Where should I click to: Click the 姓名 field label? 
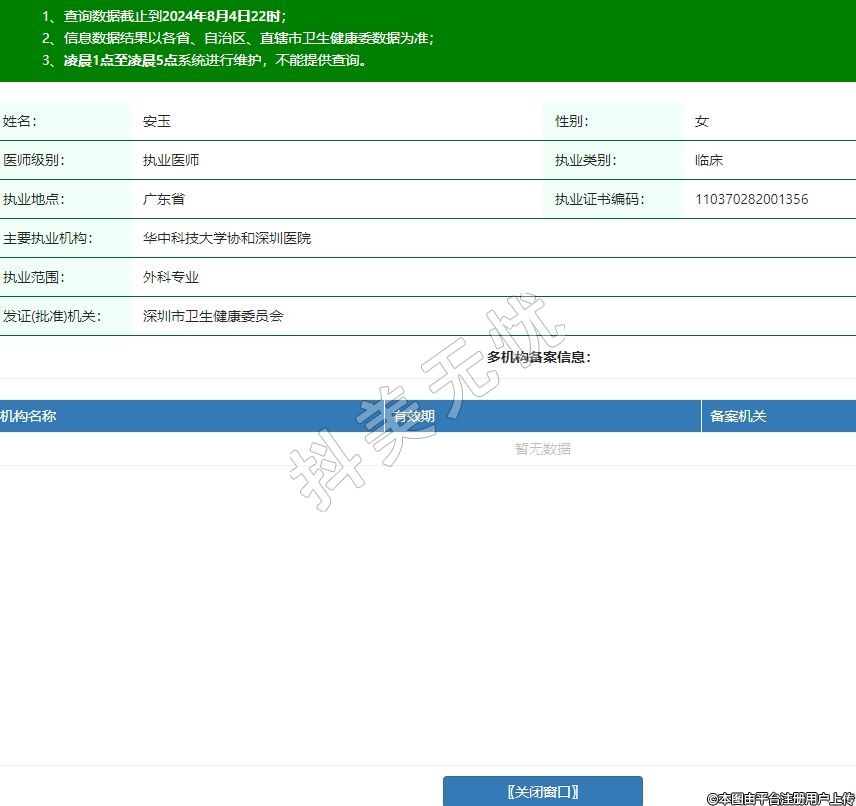tap(19, 121)
